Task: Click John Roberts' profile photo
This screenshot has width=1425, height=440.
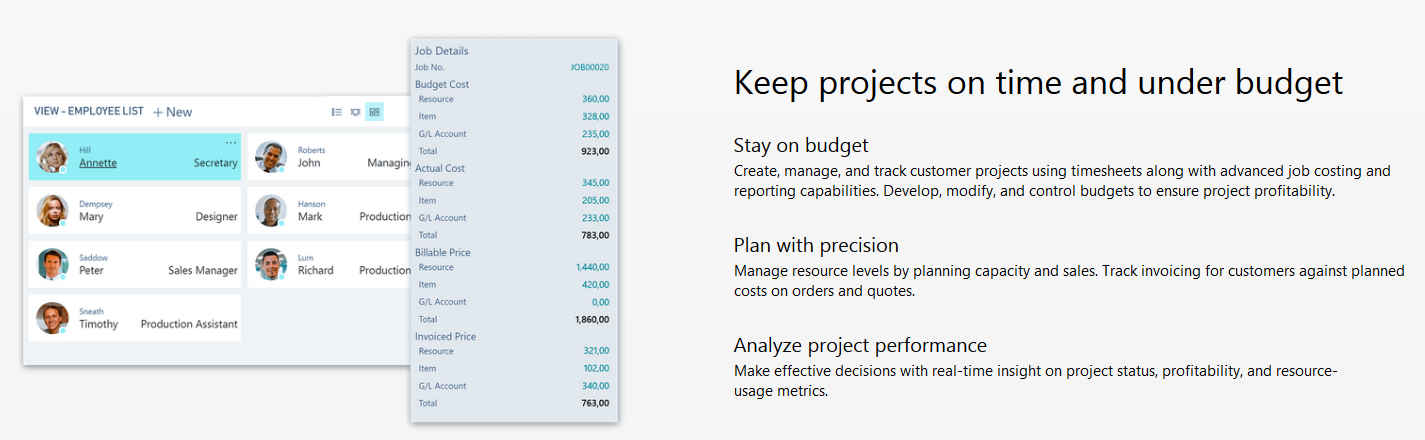Action: (x=271, y=157)
